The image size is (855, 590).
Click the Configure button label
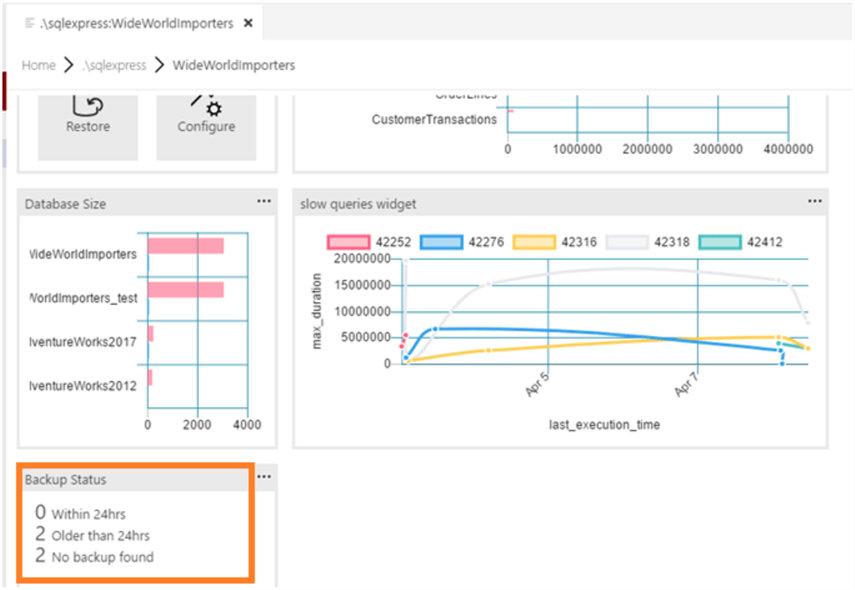point(206,127)
